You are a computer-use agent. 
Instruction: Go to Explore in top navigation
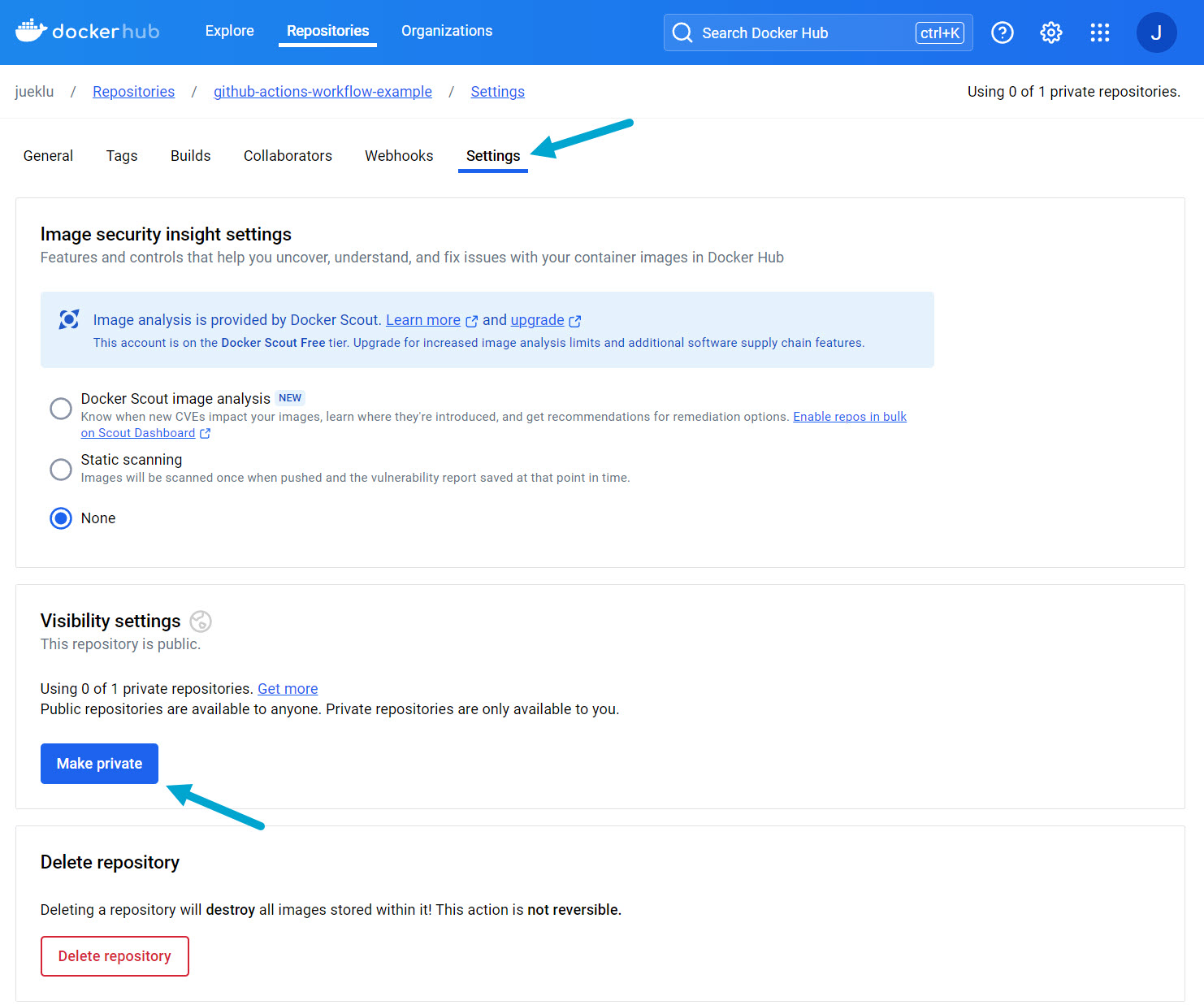[x=229, y=31]
